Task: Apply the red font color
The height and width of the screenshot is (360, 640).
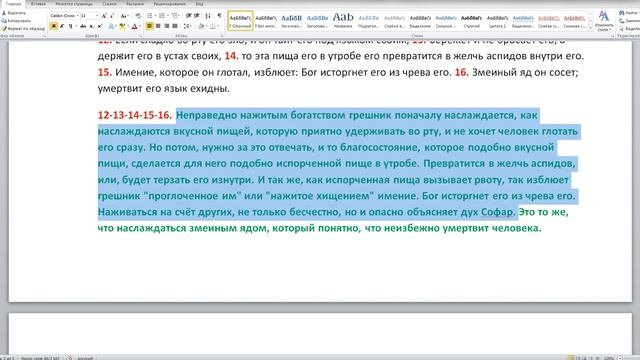Action: click(134, 26)
